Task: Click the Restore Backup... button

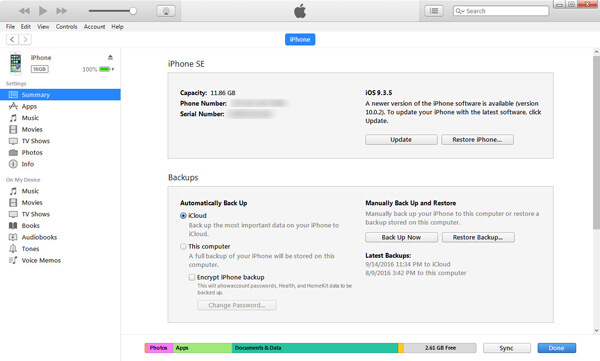Action: 478,237
